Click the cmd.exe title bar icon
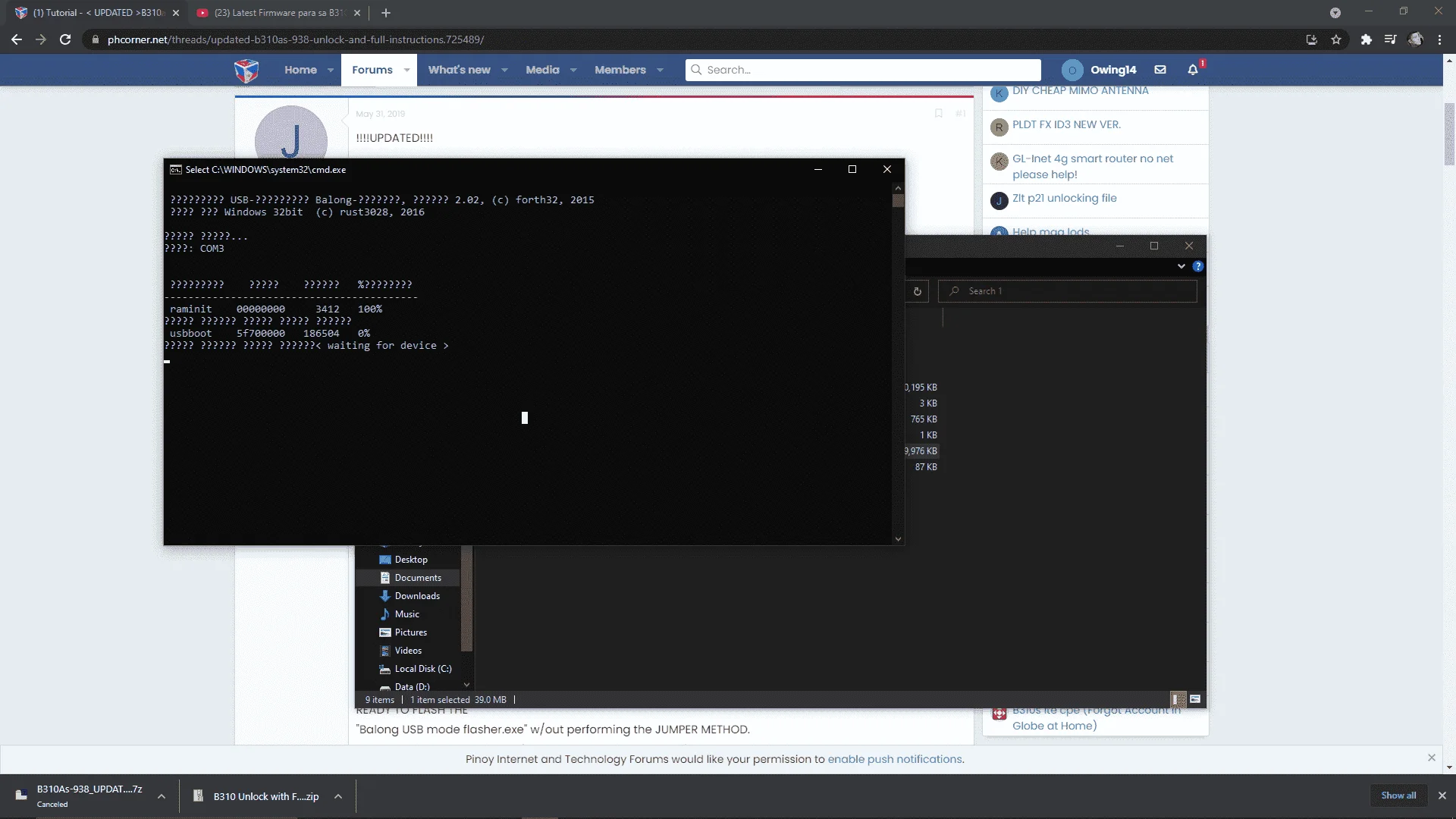 pyautogui.click(x=176, y=170)
